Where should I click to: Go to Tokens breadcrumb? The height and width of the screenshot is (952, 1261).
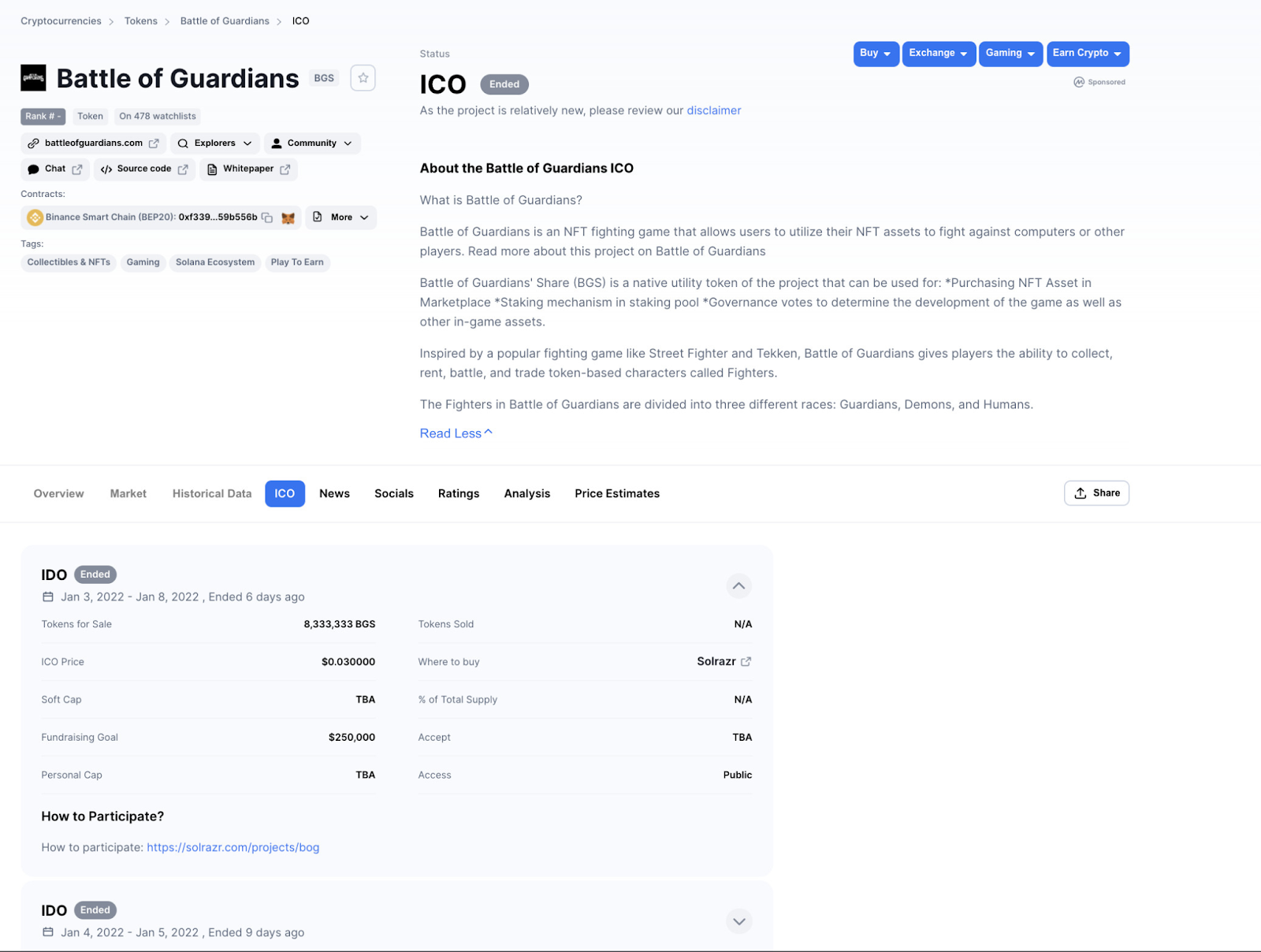[141, 21]
